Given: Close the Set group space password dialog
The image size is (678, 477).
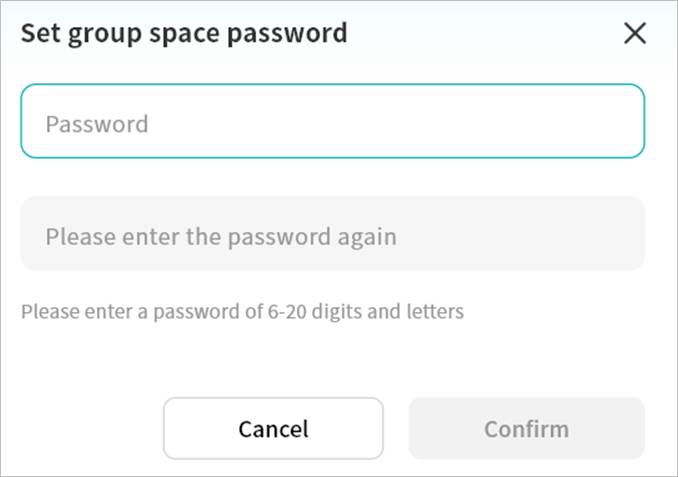Looking at the screenshot, I should 635,33.
